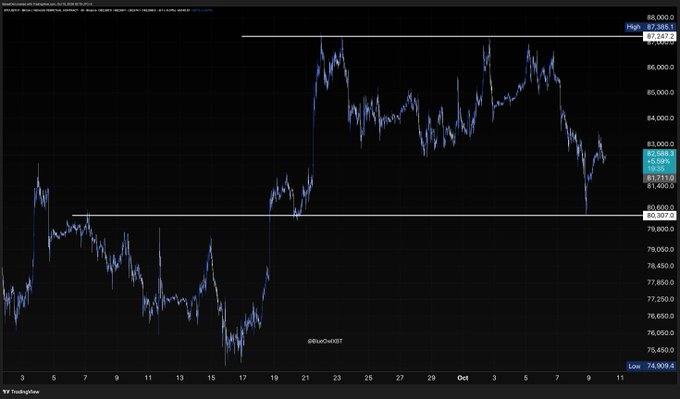Click date 19 on the time axis
This screenshot has width=680, height=399.
tap(274, 378)
